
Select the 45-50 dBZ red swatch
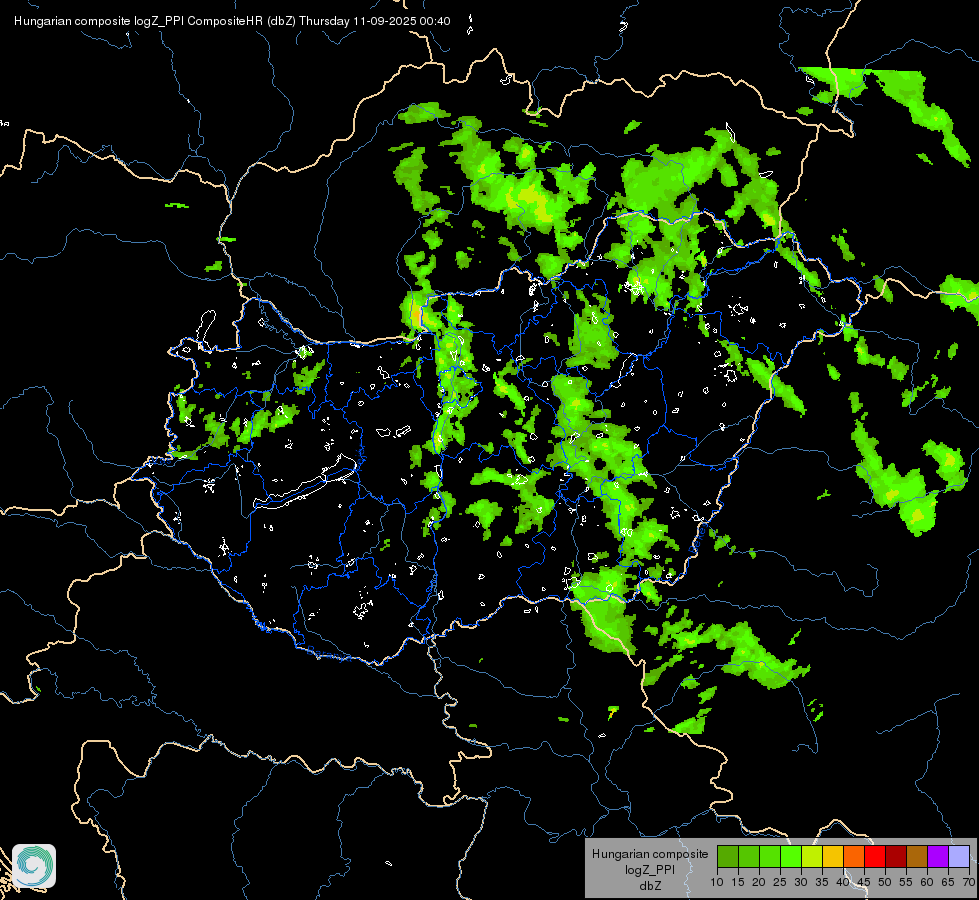coord(875,856)
